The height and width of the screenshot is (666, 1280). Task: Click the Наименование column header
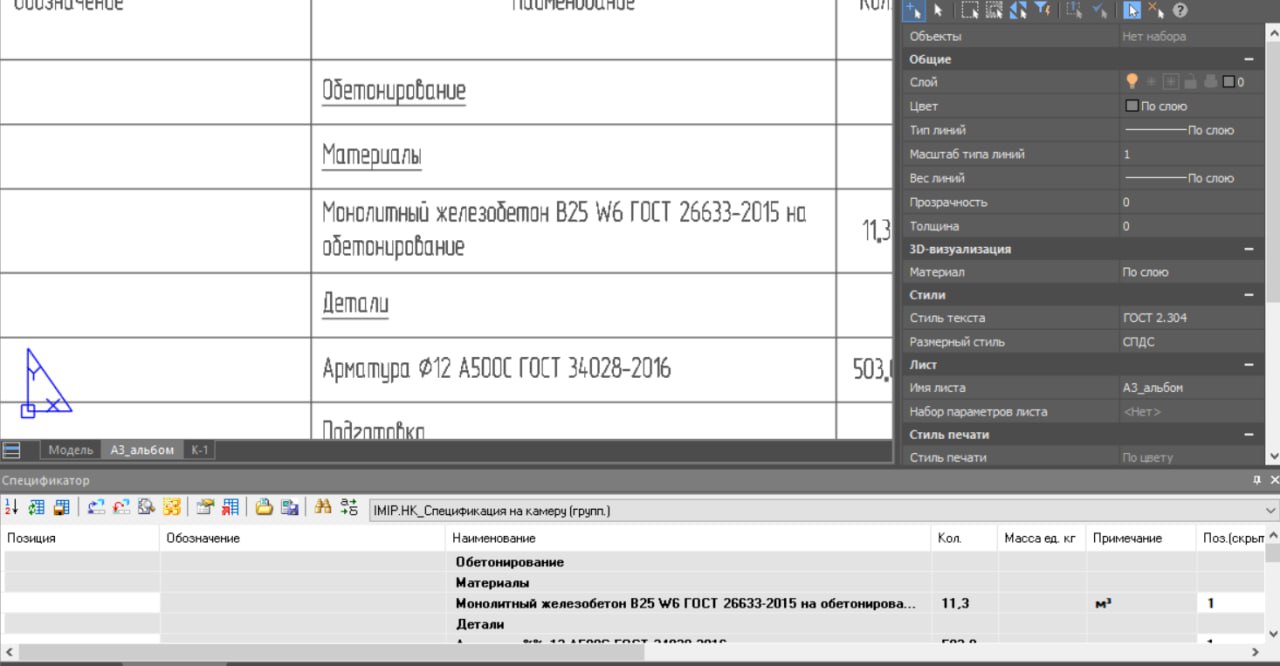point(482,538)
